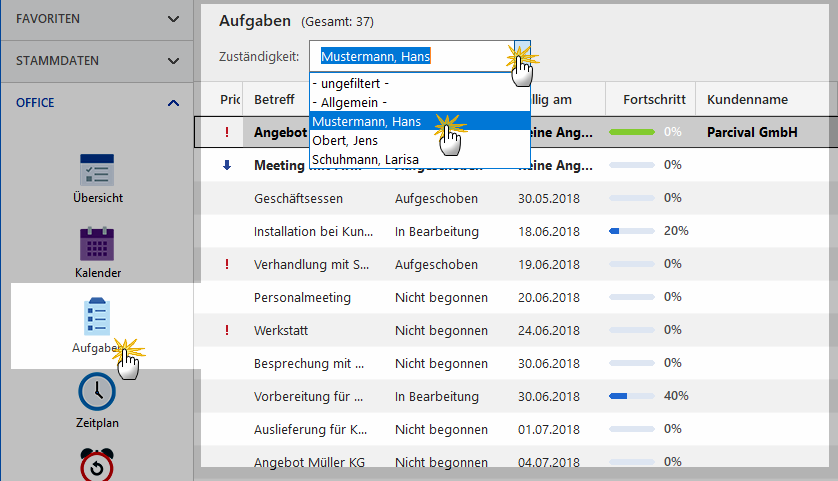Collapse the OFFICE section
Screen dimensions: 838x481
coord(97,103)
